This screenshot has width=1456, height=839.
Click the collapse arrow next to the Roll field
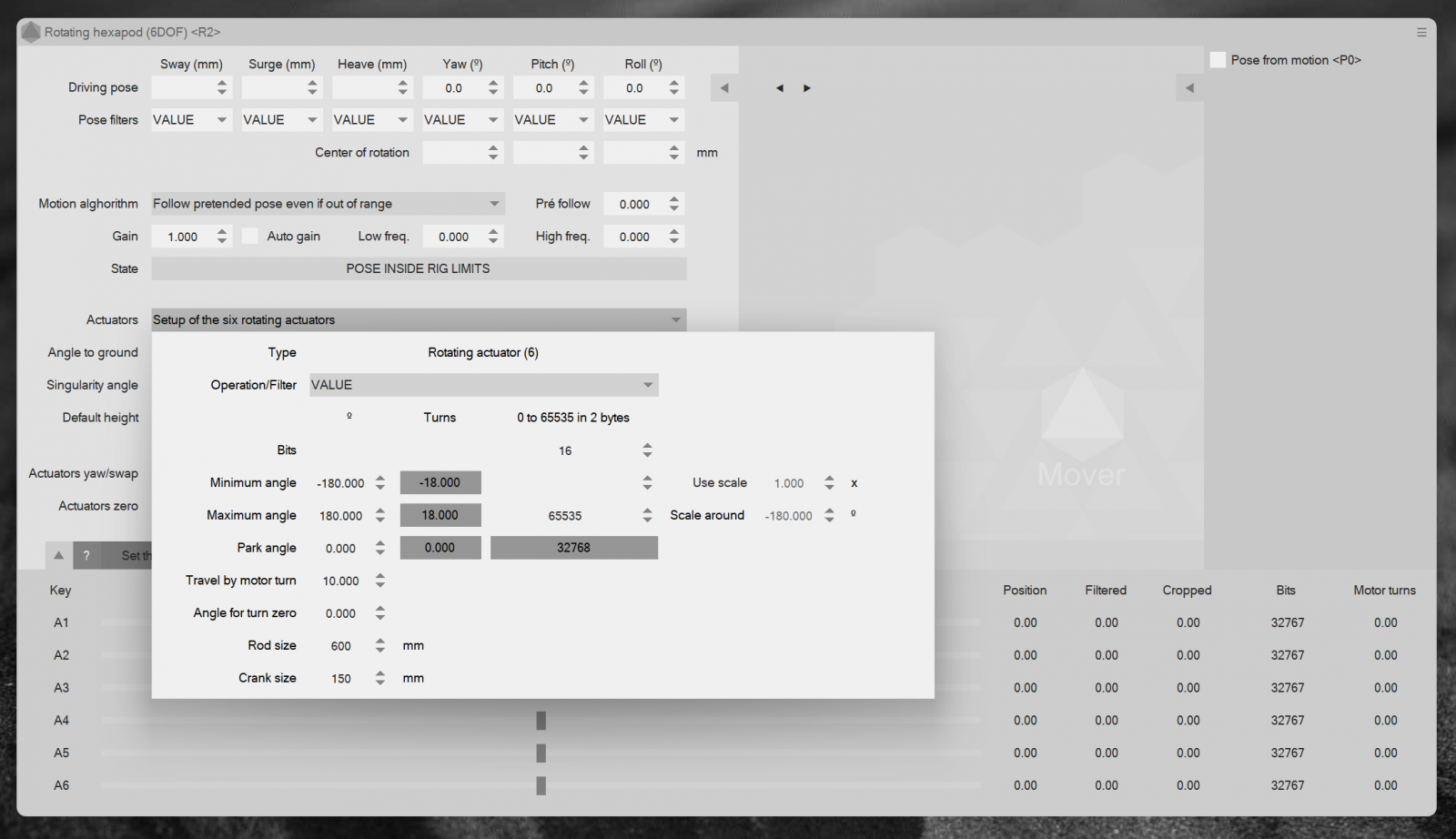coord(724,88)
